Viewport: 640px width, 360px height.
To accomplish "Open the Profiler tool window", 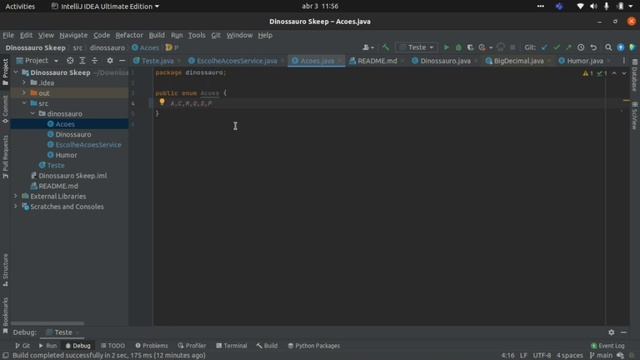I will (192, 346).
